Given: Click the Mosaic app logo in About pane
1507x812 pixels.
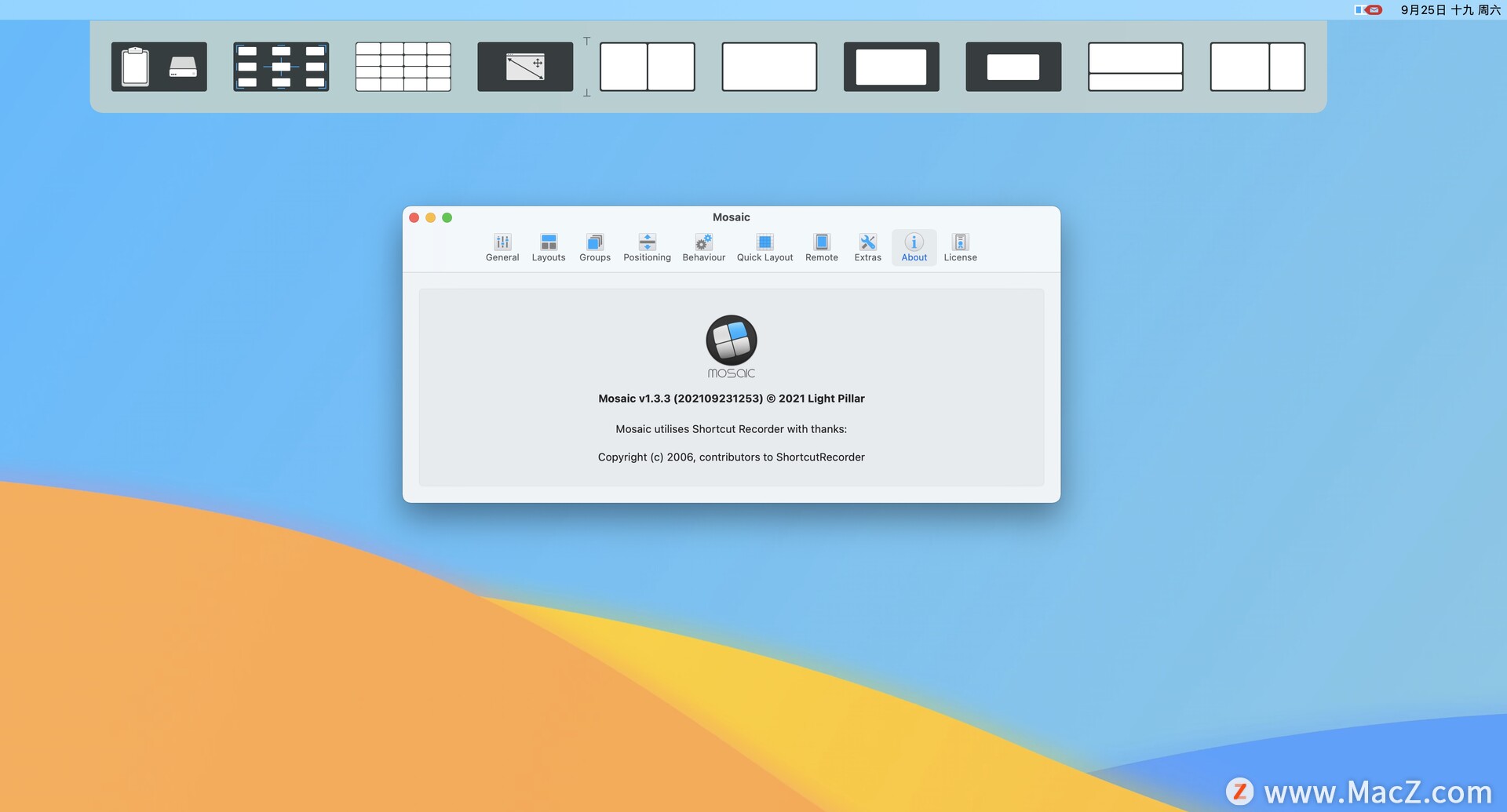Looking at the screenshot, I should [x=732, y=347].
